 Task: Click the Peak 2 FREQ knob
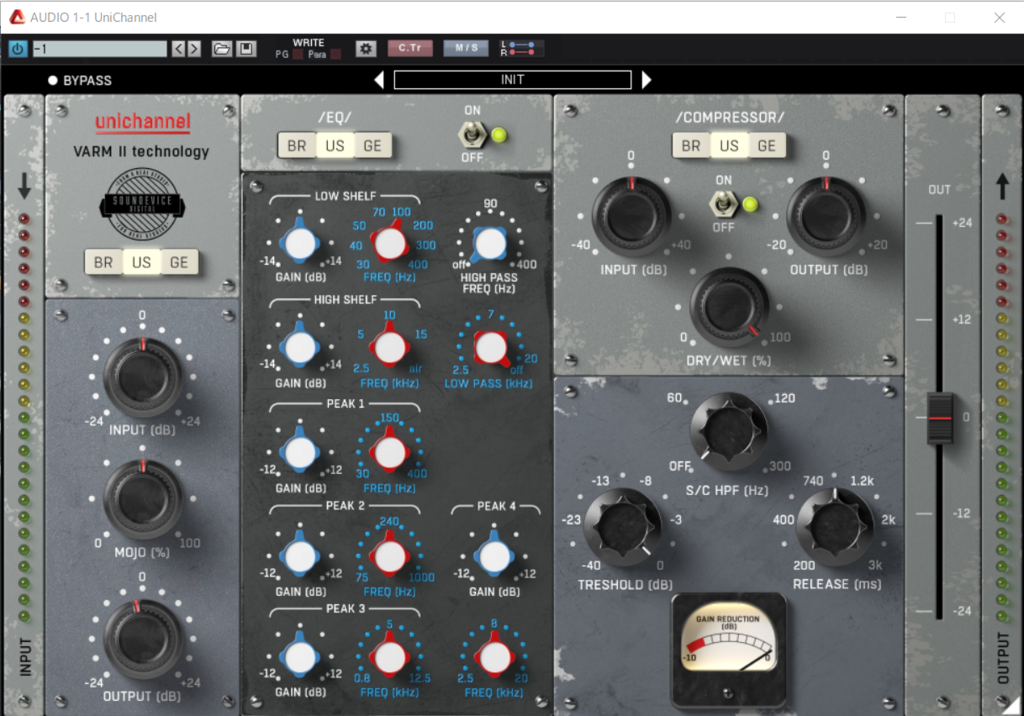point(390,556)
